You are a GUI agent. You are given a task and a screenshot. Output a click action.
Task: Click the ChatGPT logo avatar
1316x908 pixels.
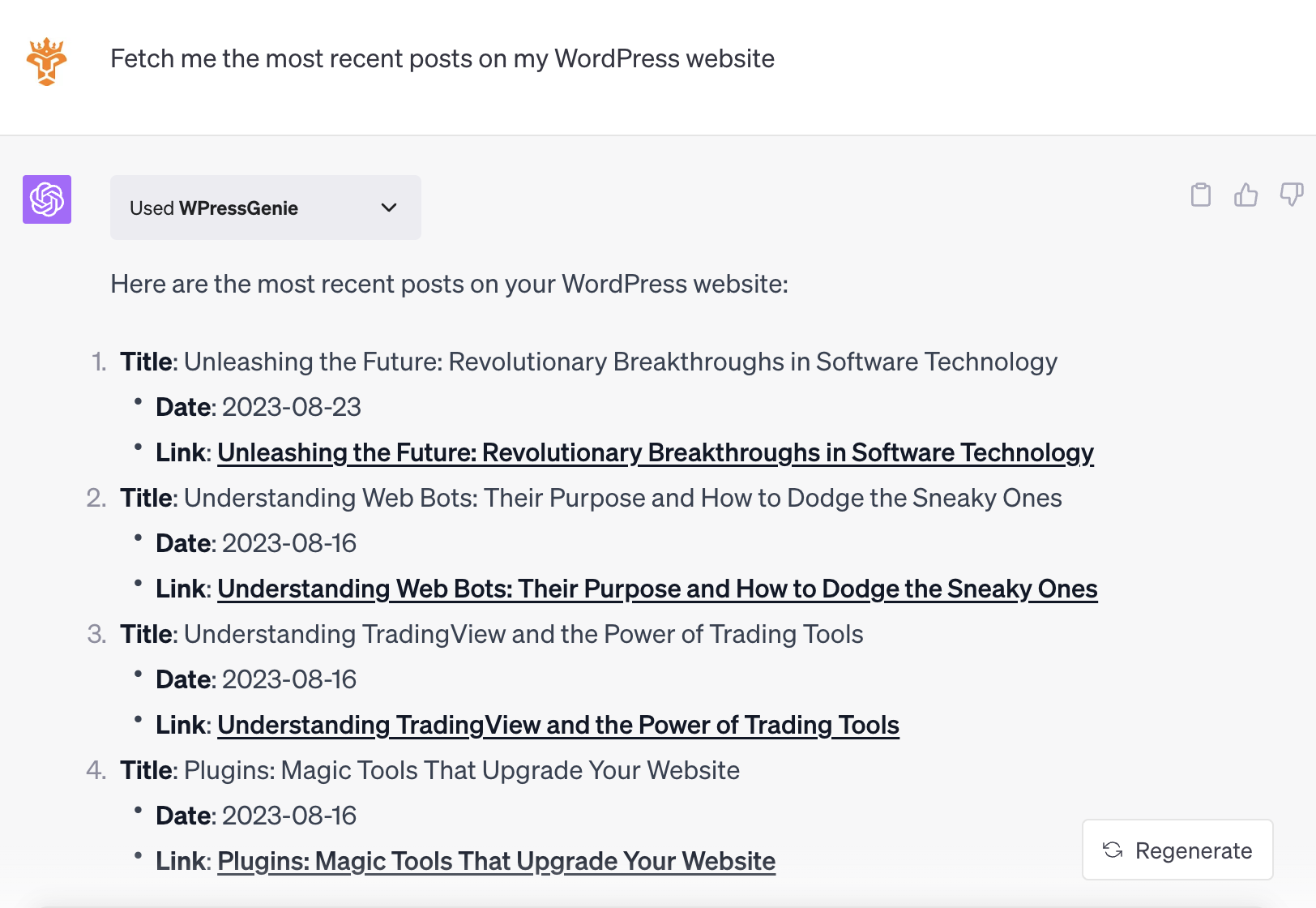pos(47,199)
